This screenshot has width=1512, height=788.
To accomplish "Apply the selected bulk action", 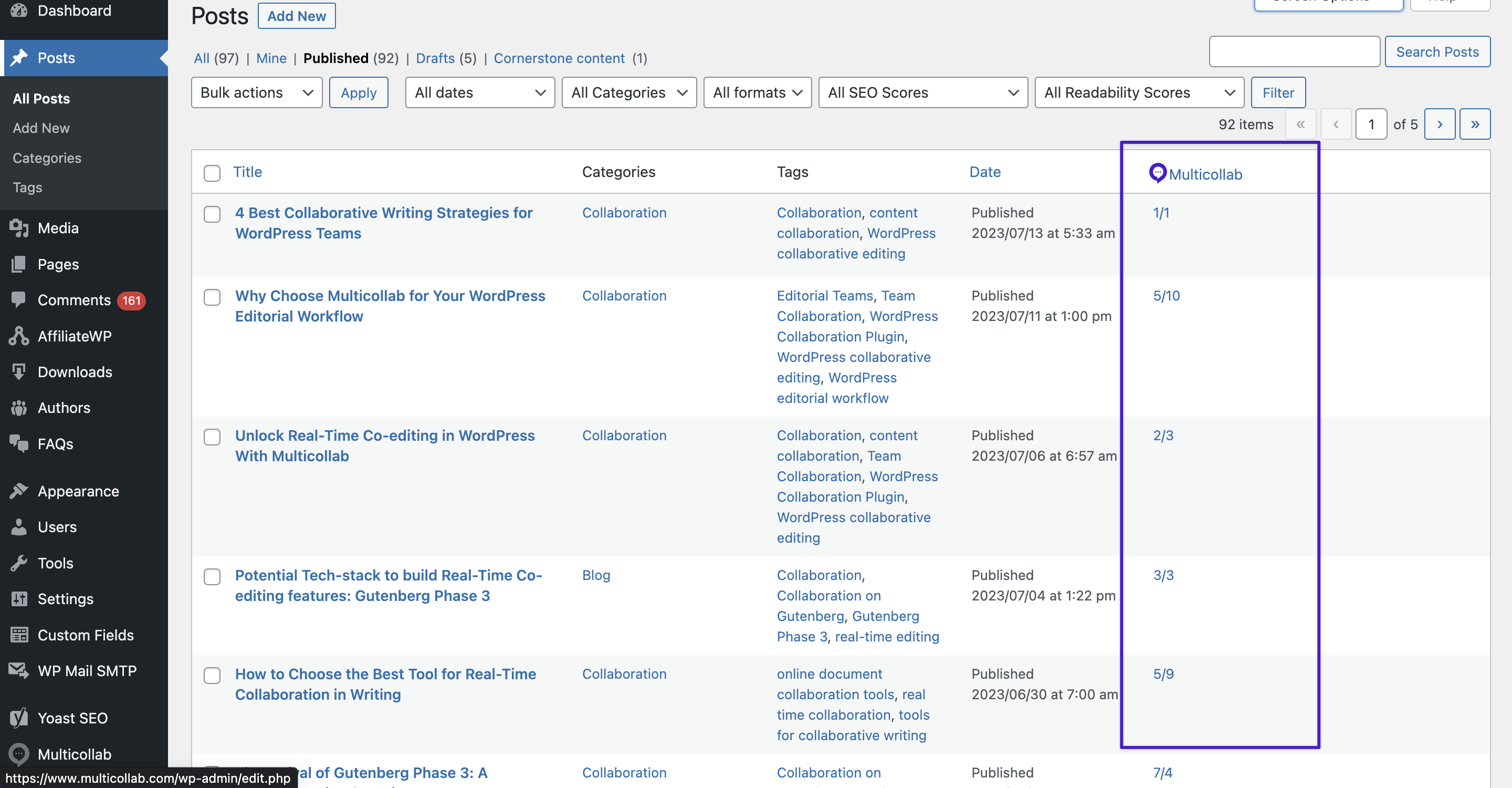I will [359, 93].
